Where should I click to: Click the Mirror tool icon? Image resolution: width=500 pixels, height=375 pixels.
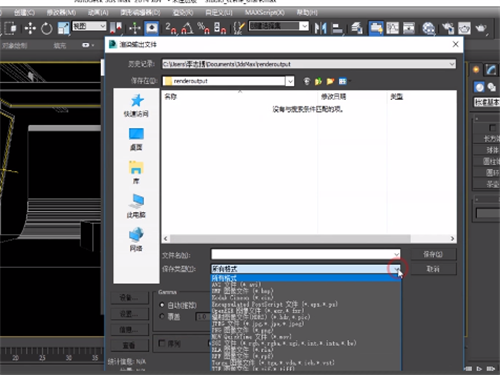(x=320, y=28)
